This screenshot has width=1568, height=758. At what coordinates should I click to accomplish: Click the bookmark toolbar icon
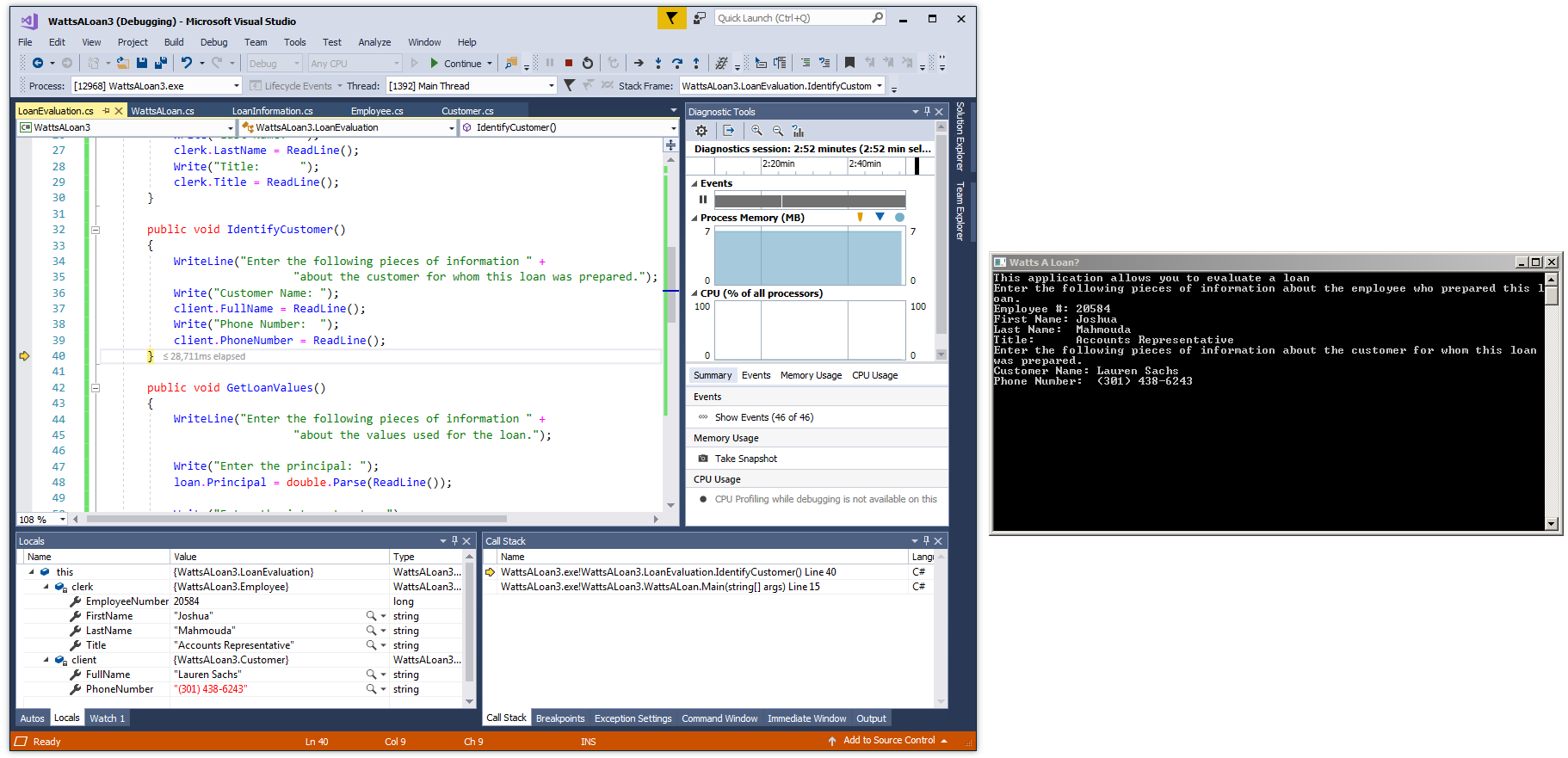[849, 63]
